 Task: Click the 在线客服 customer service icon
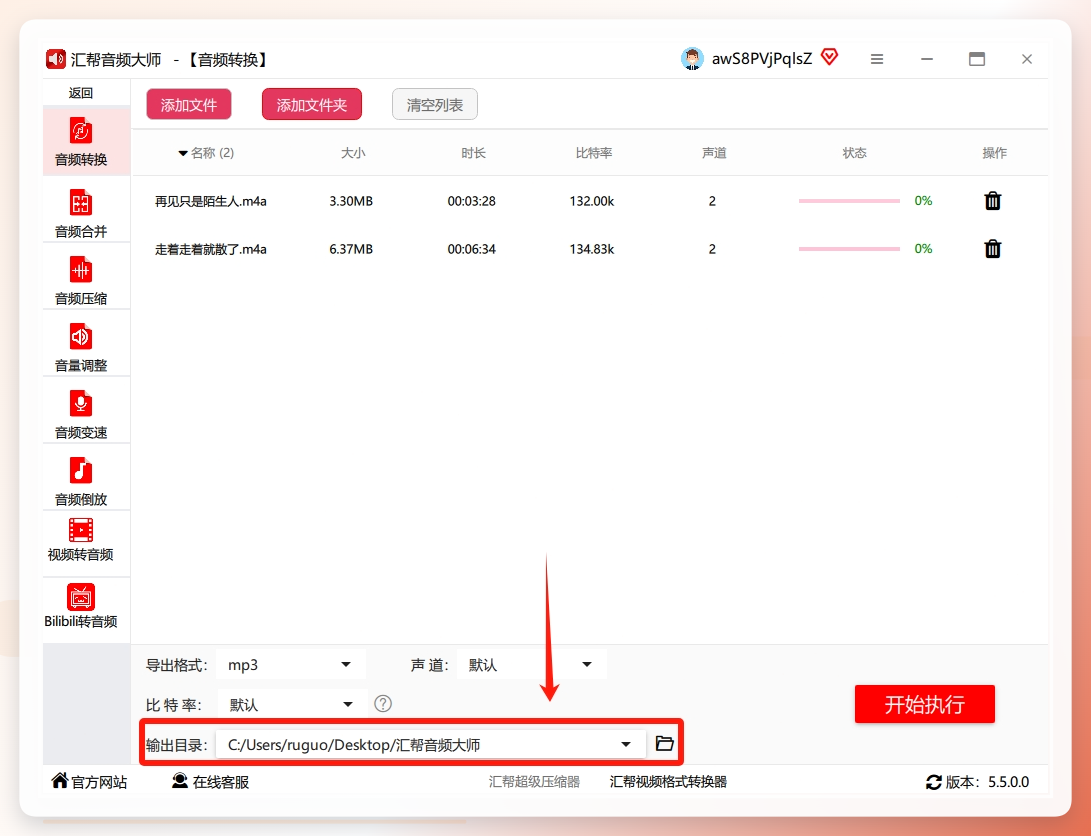coord(180,781)
